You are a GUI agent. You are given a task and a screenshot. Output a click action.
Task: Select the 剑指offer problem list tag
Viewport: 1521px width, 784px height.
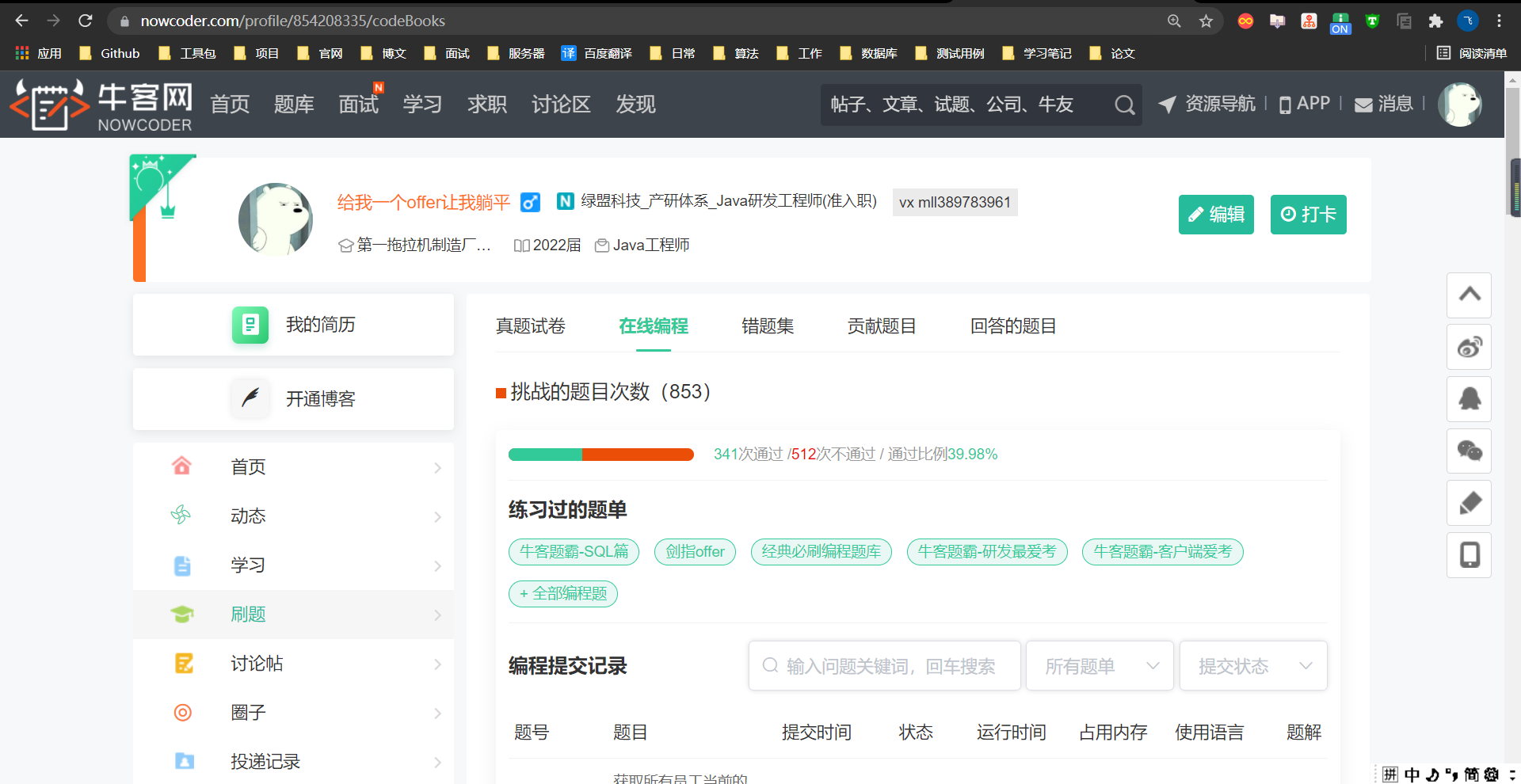tap(695, 552)
